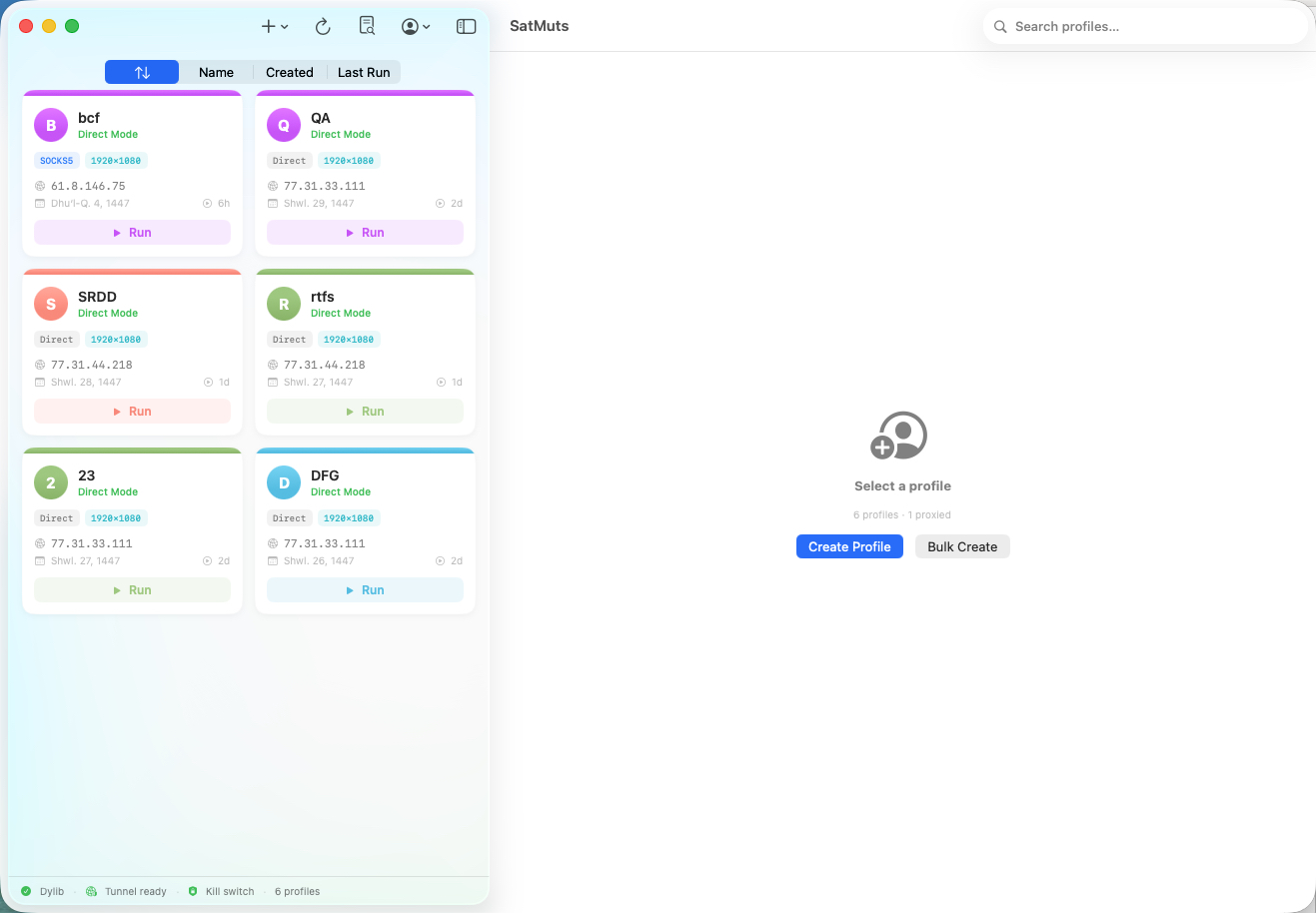The width and height of the screenshot is (1316, 913).
Task: Open the document search icon in the toolbar
Action: [x=367, y=26]
